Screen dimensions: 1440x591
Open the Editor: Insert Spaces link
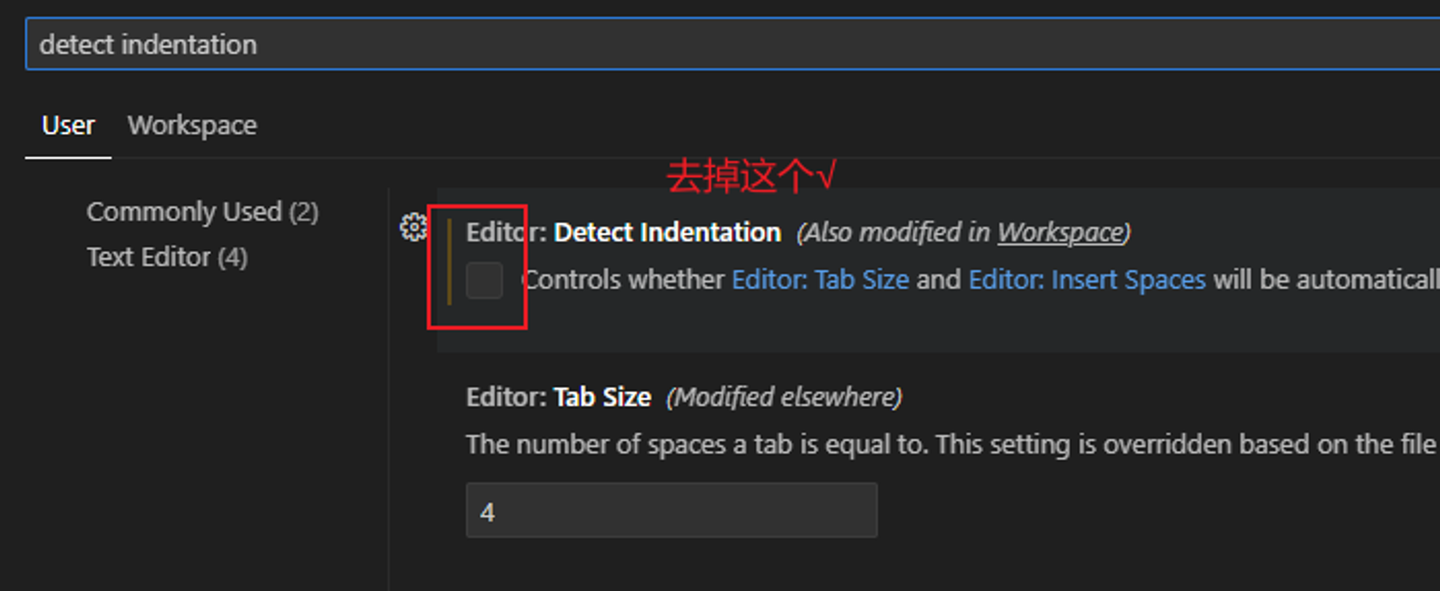pyautogui.click(x=1085, y=280)
